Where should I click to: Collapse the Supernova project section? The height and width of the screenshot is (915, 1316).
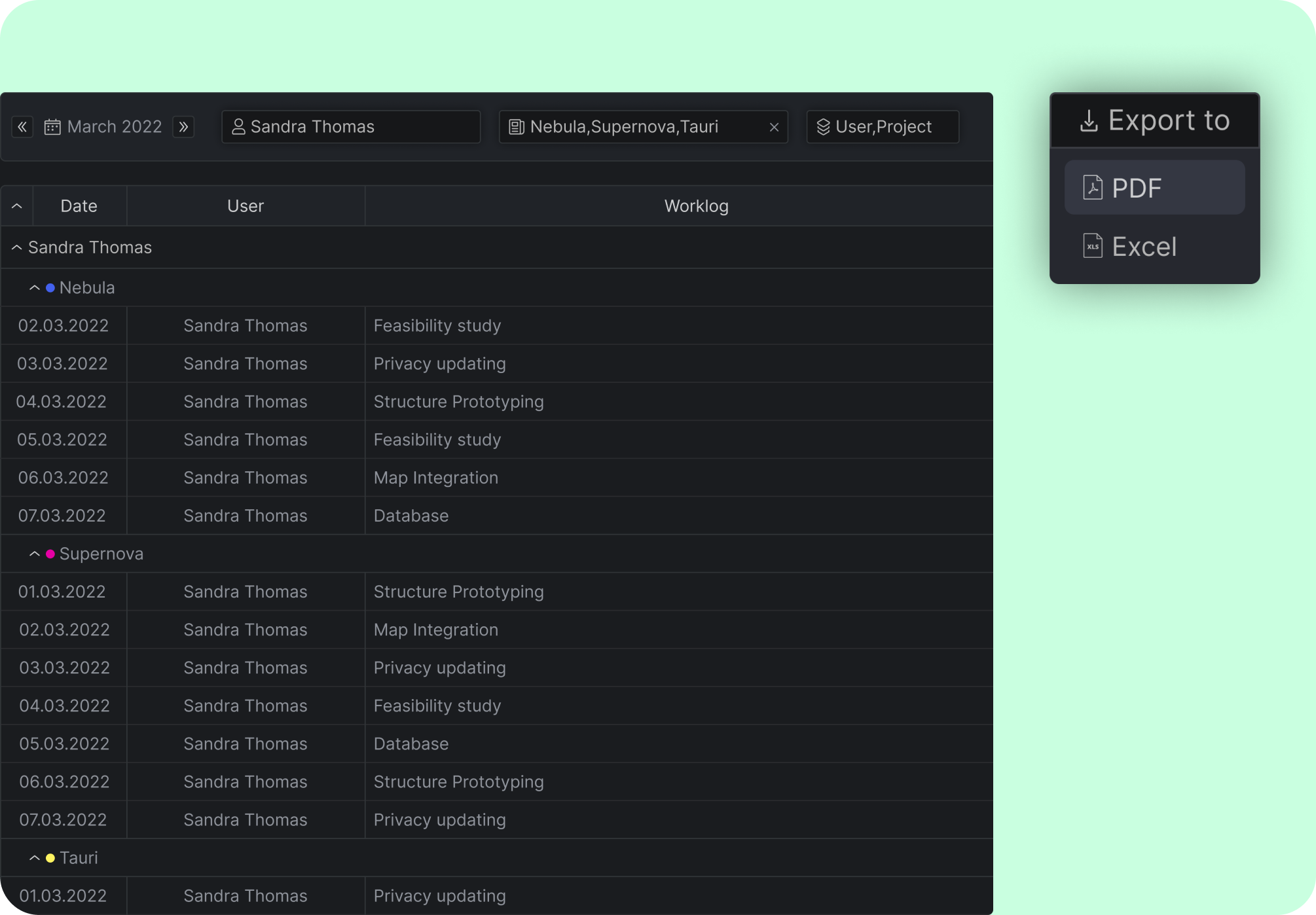click(35, 553)
